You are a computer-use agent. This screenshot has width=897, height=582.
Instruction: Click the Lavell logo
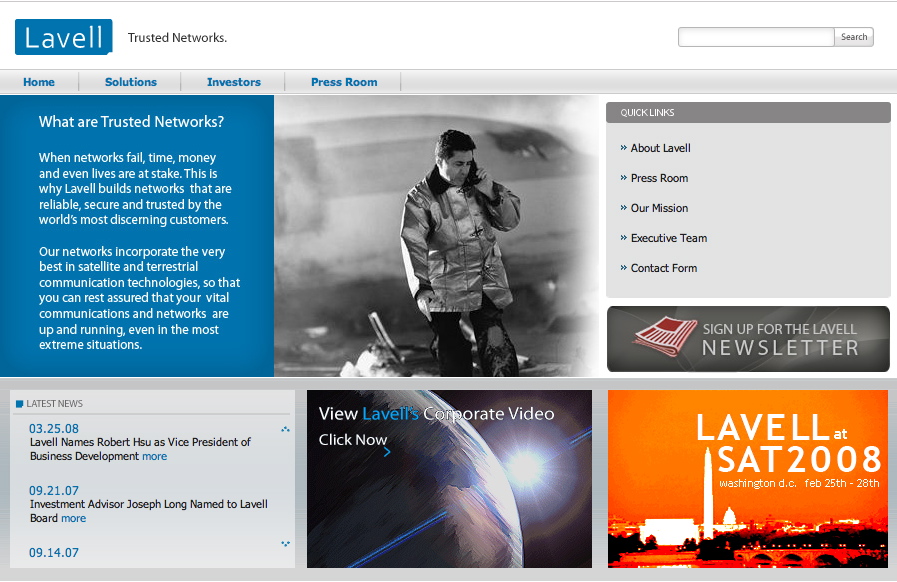pyautogui.click(x=63, y=36)
